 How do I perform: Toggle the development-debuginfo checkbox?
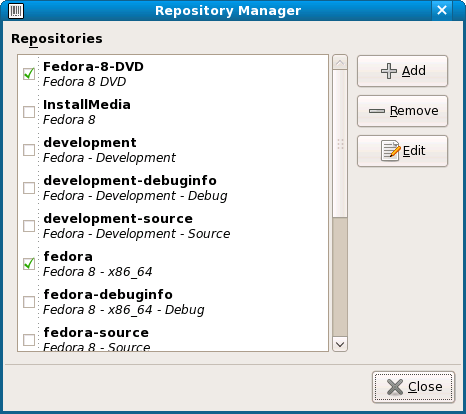pyautogui.click(x=29, y=188)
